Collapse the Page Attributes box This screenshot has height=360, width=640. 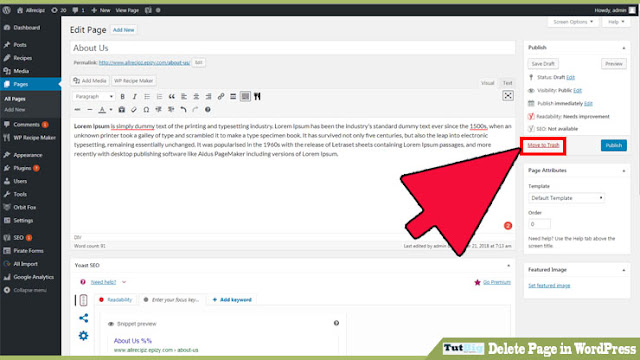click(x=624, y=171)
